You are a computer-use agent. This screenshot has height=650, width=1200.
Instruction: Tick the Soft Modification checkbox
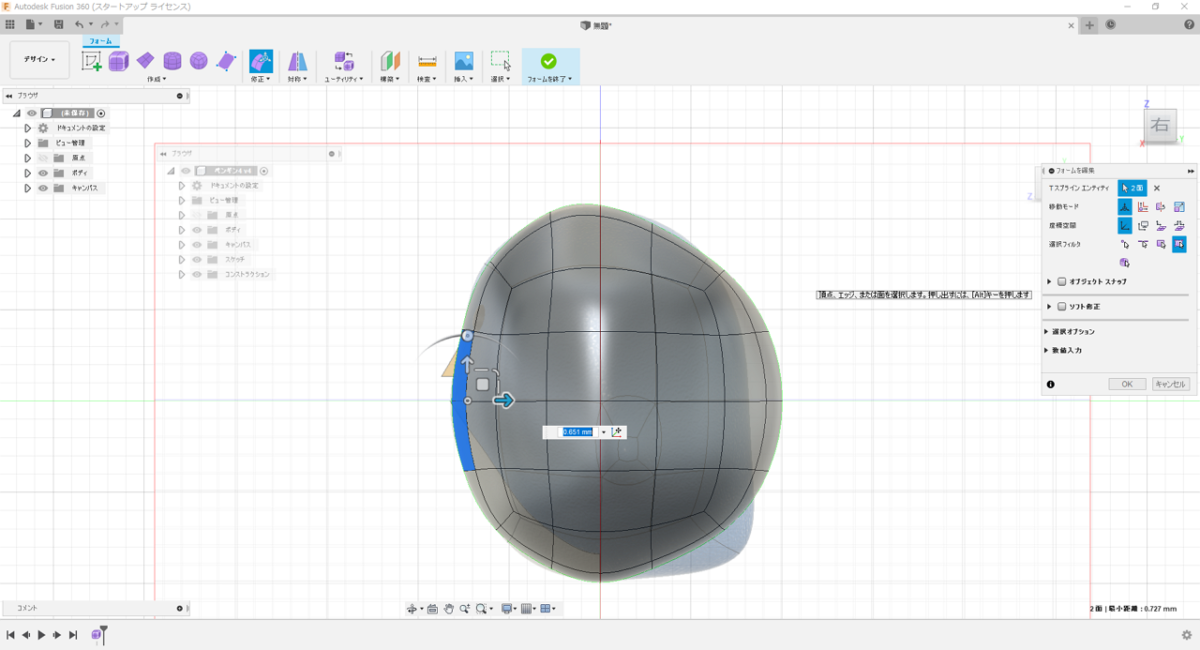point(1062,306)
